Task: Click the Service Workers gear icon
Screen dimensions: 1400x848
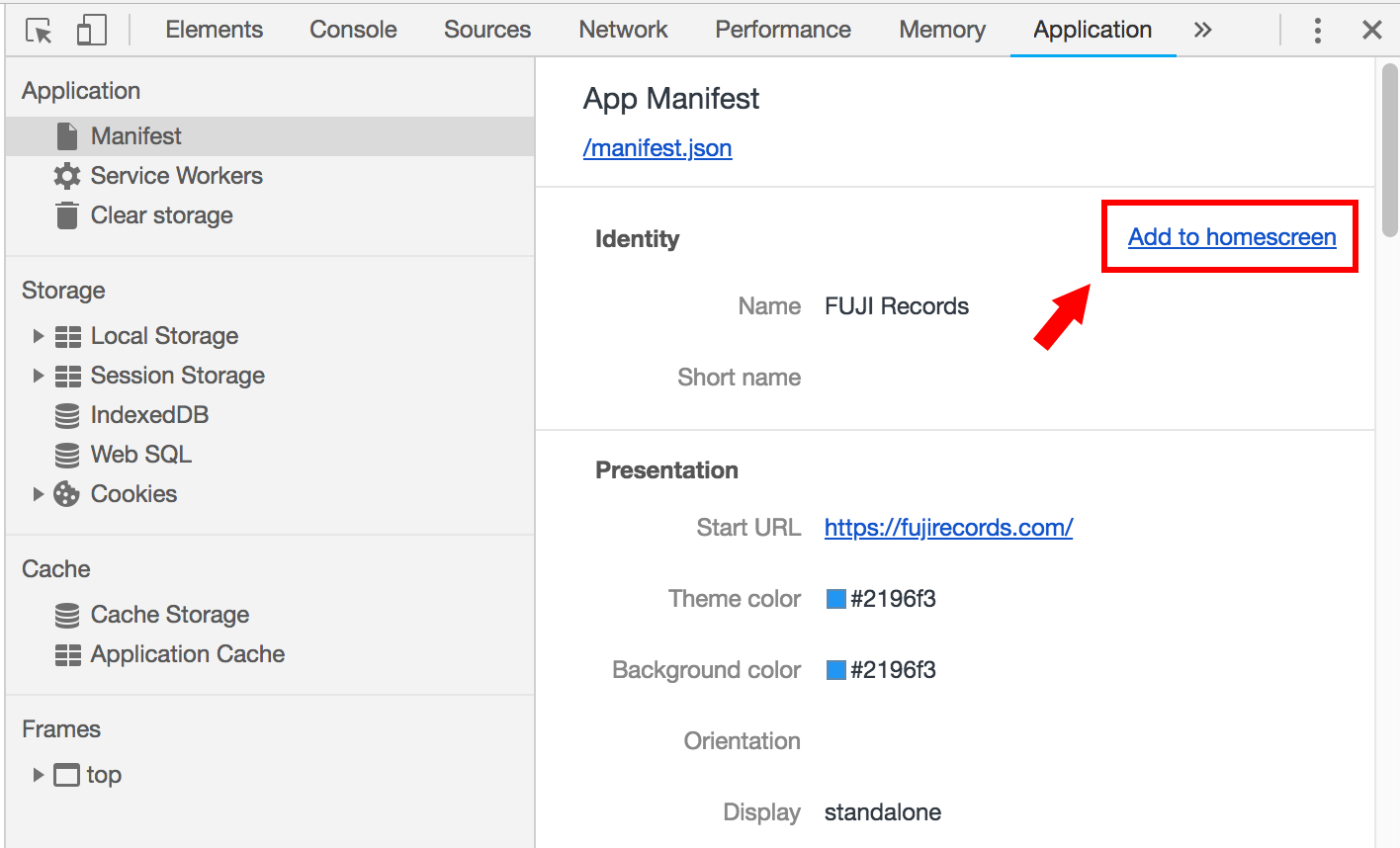Action: pyautogui.click(x=67, y=176)
